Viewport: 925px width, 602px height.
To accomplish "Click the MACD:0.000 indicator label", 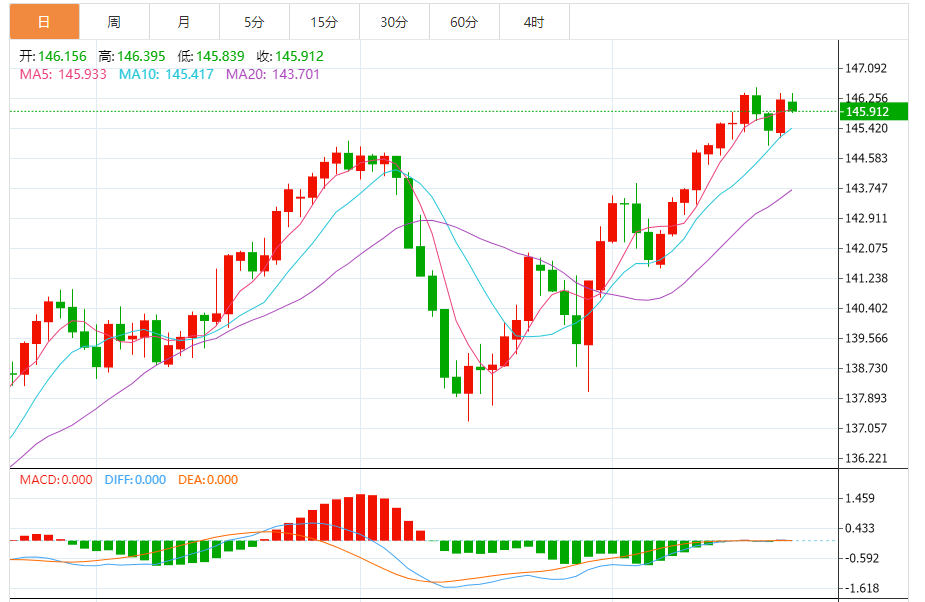I will click(x=56, y=480).
